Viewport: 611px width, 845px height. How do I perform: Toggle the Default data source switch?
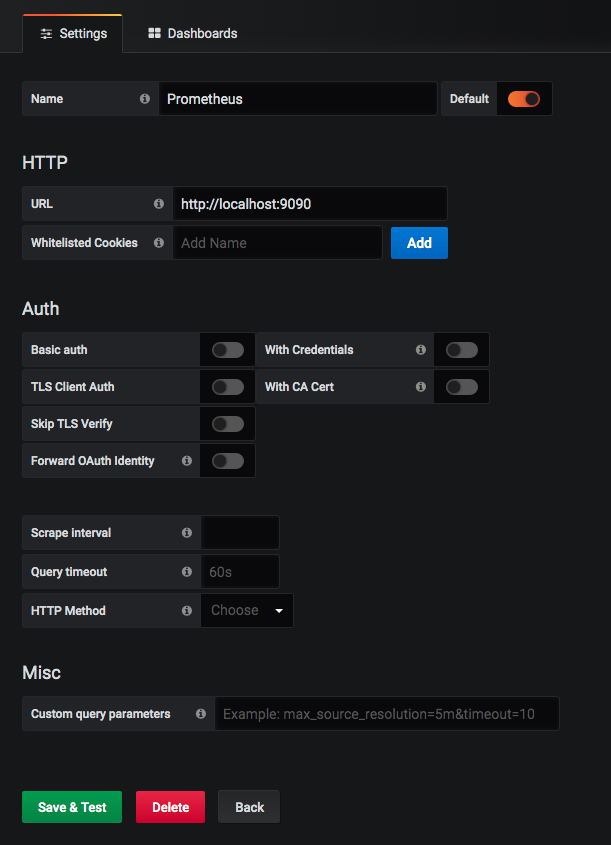[524, 99]
